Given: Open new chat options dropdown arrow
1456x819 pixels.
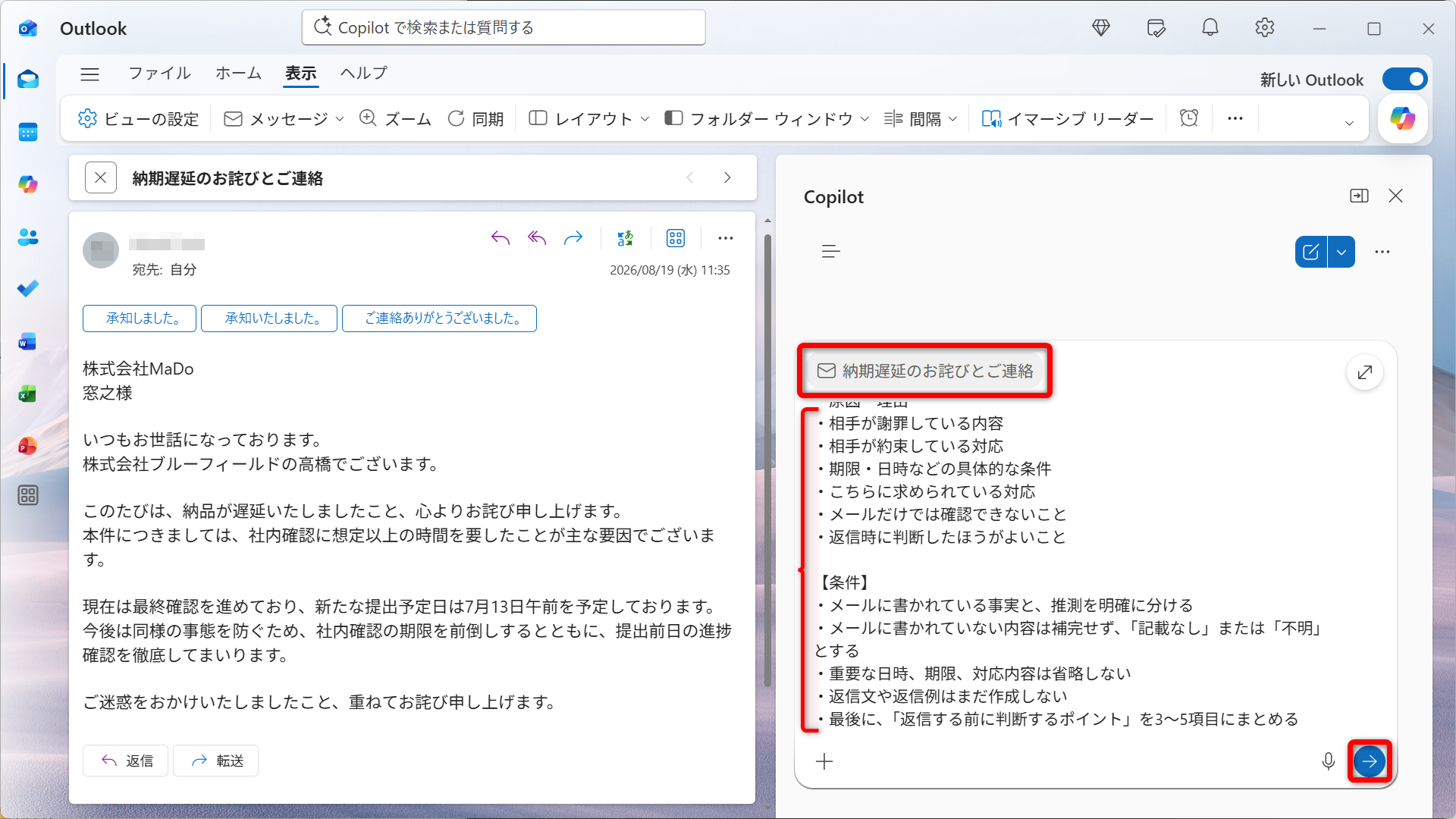Looking at the screenshot, I should point(1341,252).
